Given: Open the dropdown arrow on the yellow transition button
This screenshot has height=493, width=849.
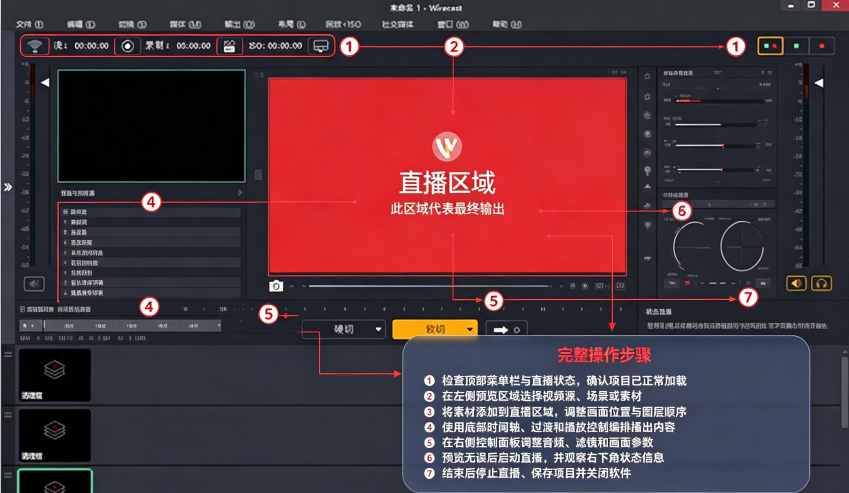Looking at the screenshot, I should coord(469,329).
